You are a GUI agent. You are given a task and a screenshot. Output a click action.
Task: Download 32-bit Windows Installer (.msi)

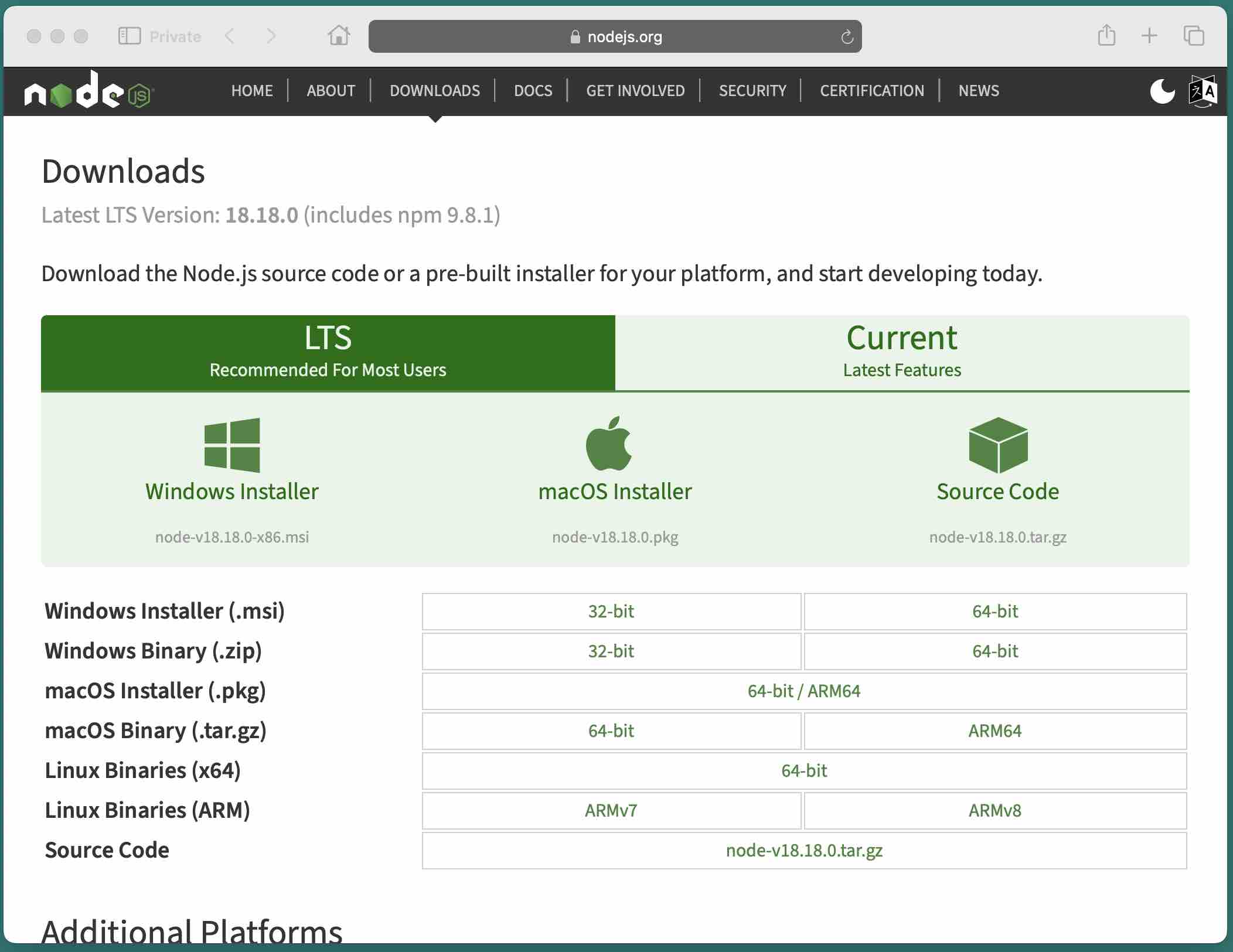tap(611, 612)
